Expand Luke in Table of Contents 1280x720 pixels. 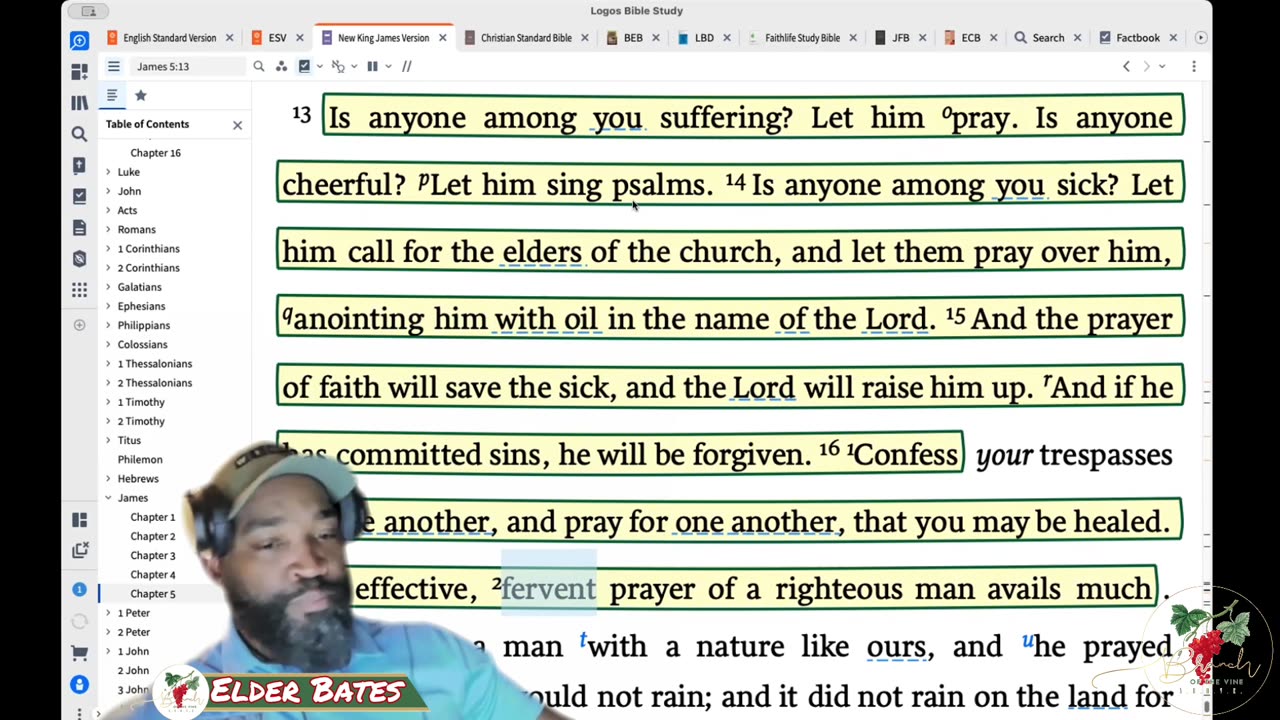(108, 172)
